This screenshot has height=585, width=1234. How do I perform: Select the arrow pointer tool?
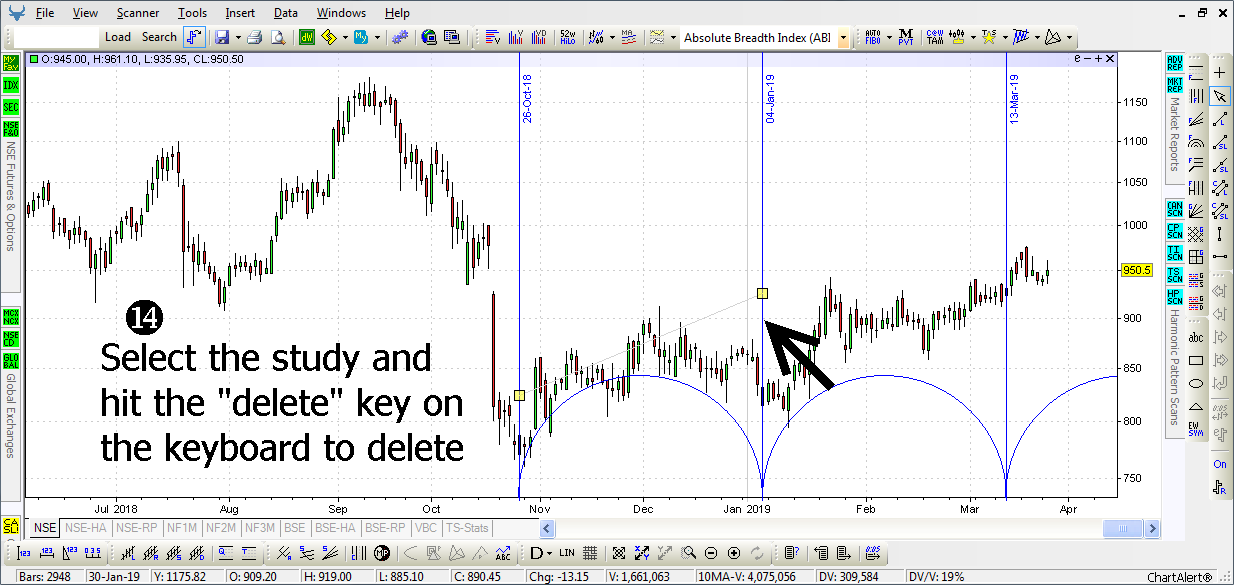(1220, 96)
